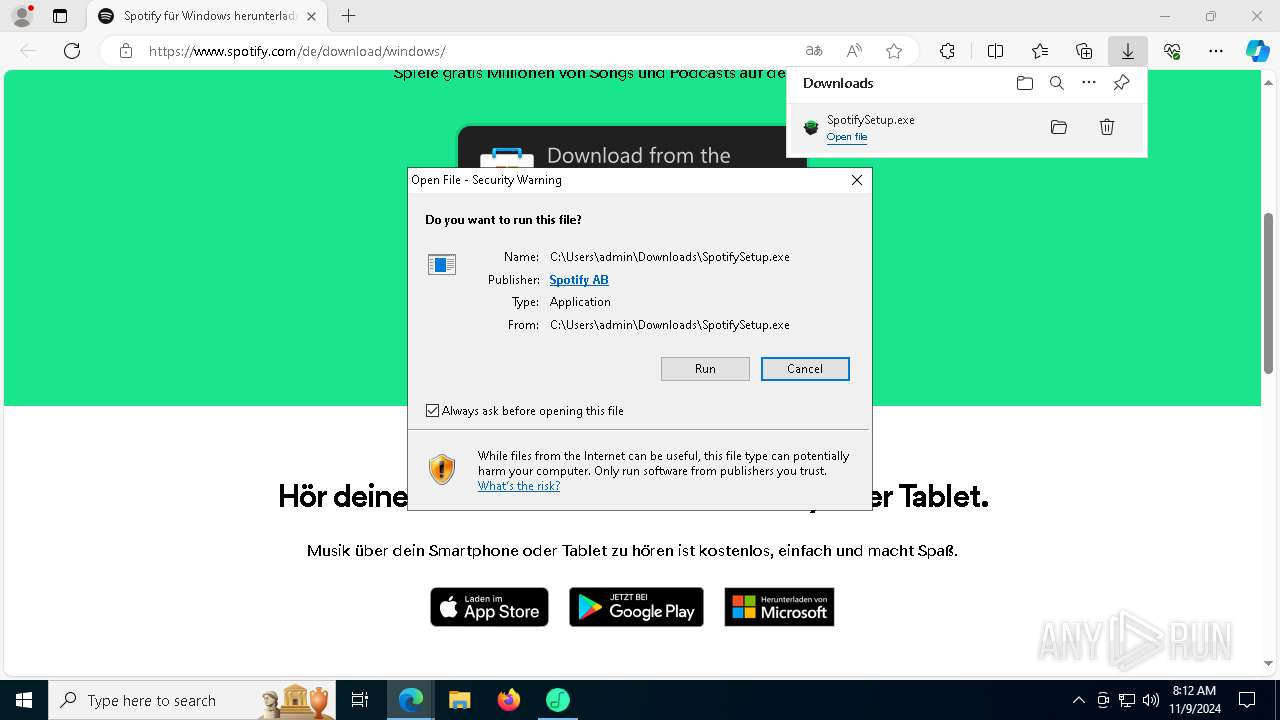Viewport: 1280px width, 720px height.
Task: Show hidden system tray icons
Action: pos(1078,700)
